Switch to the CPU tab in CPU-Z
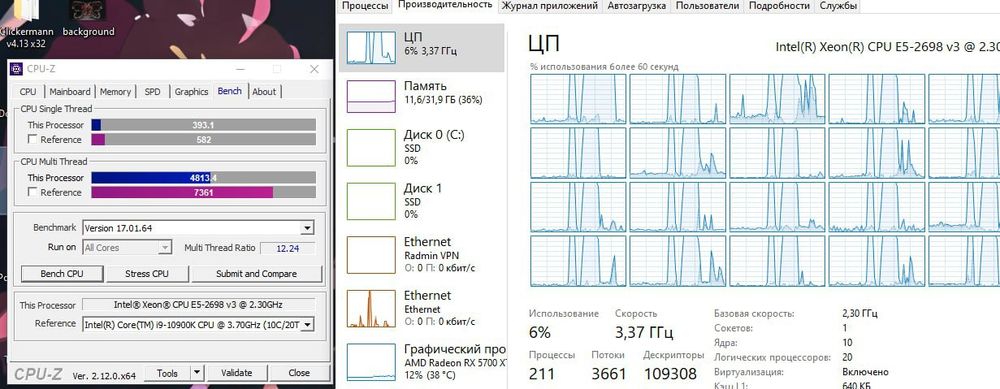 28,92
